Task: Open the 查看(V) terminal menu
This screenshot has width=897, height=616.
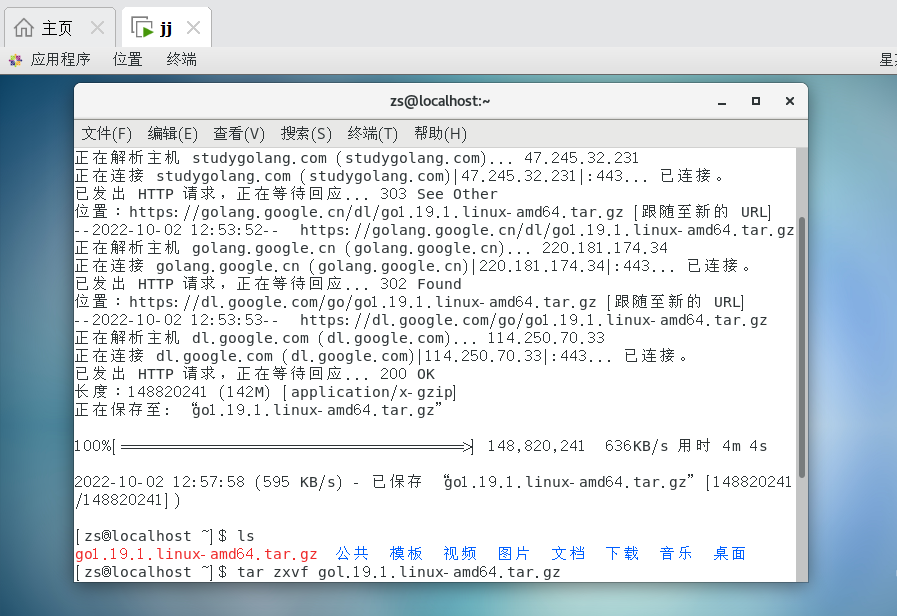Action: pyautogui.click(x=239, y=134)
